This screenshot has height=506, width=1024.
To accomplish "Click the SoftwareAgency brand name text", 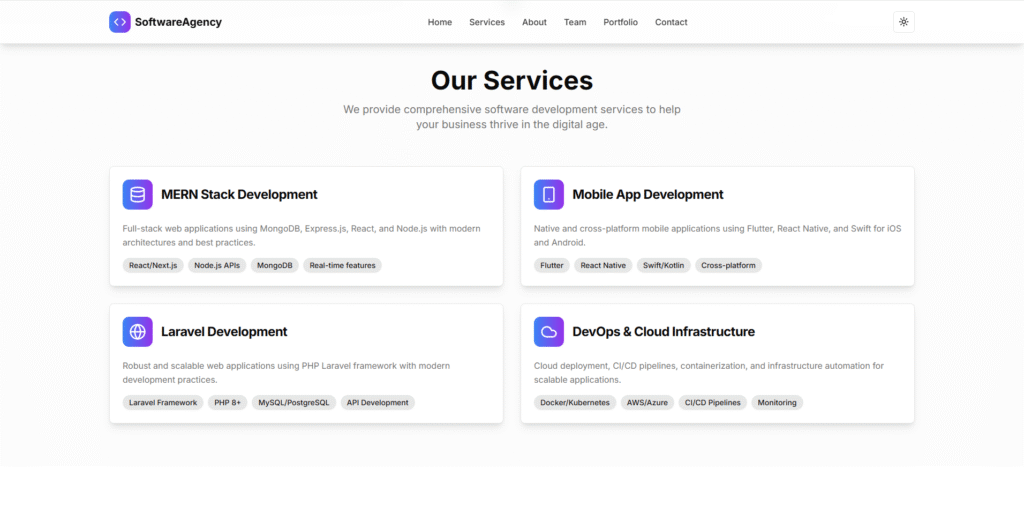I will (178, 22).
